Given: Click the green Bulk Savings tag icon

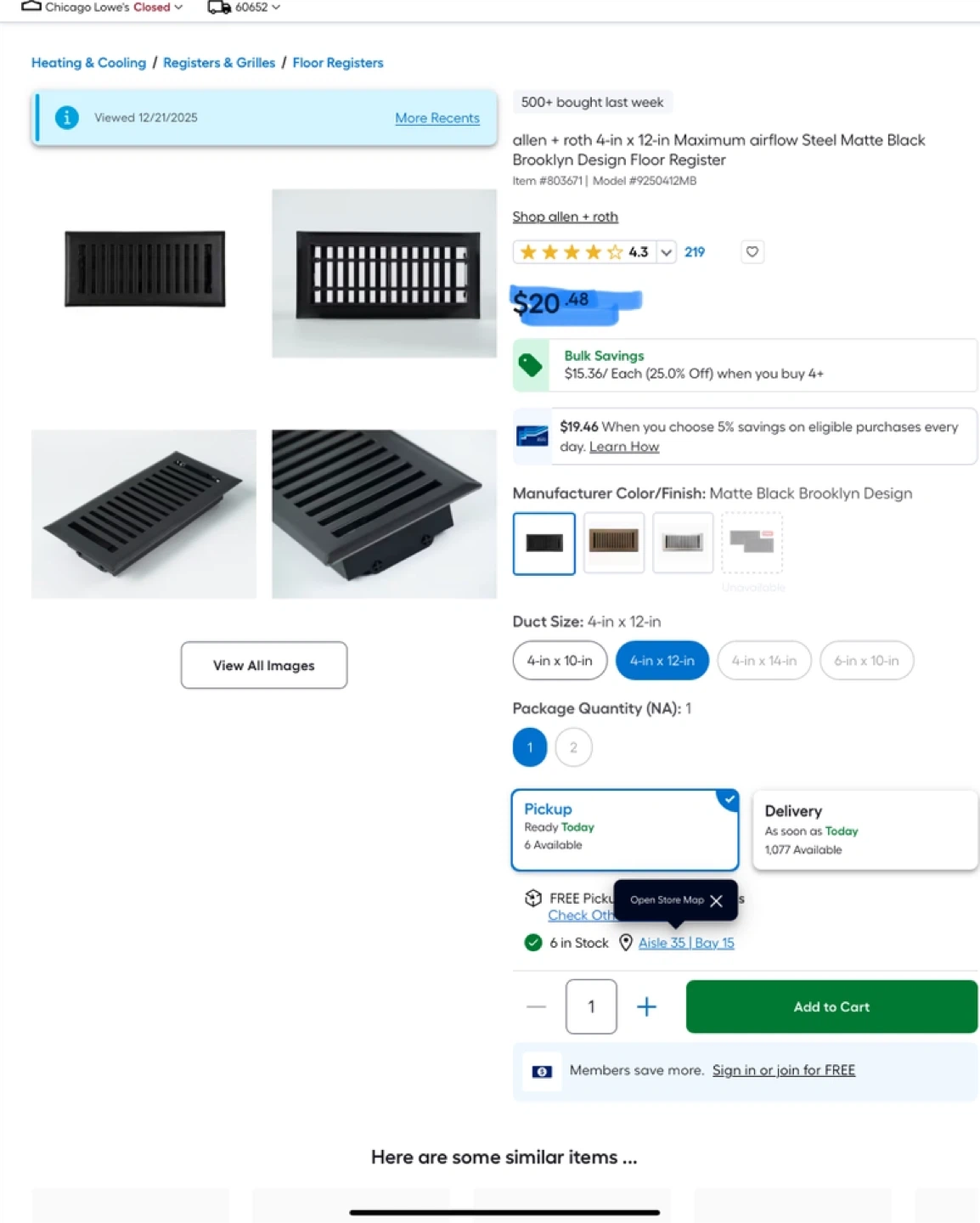Looking at the screenshot, I should coord(531,365).
